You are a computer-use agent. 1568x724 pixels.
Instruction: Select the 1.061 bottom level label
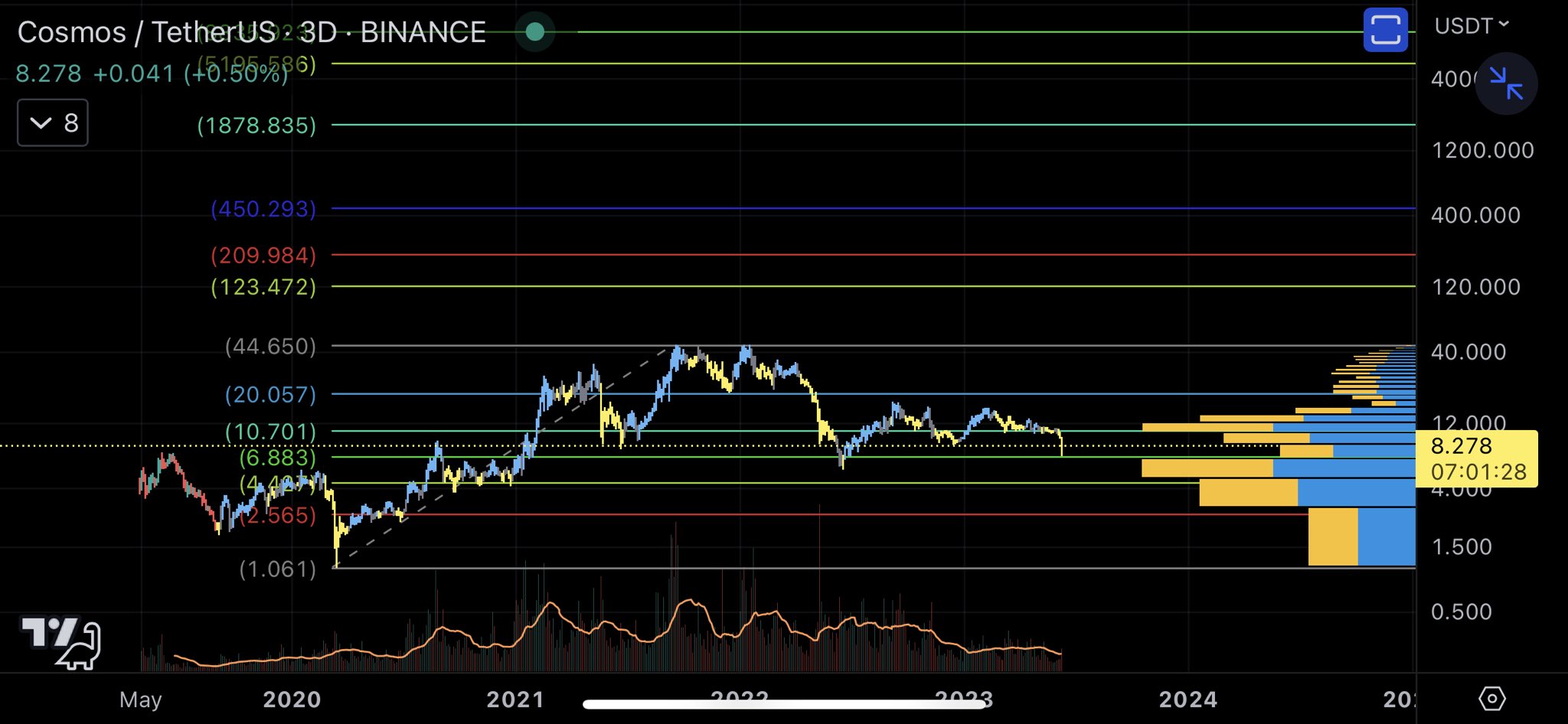(277, 569)
